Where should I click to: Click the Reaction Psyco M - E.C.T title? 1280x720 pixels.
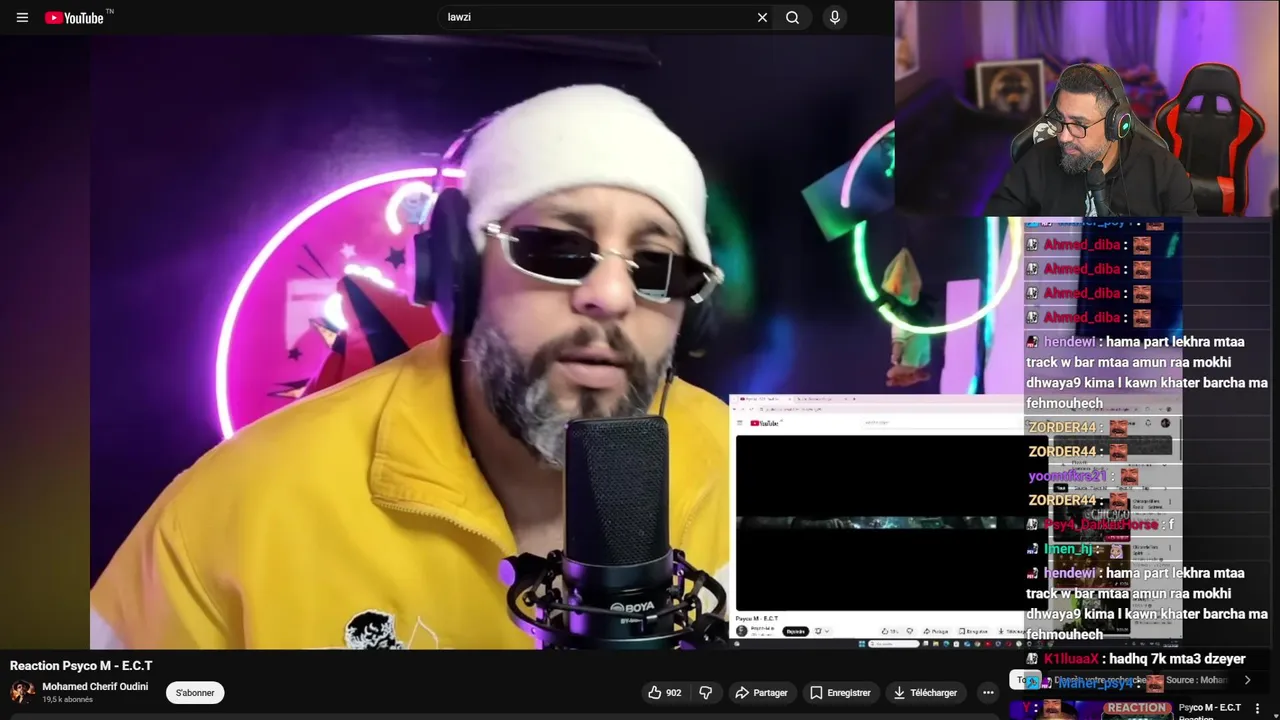81,665
